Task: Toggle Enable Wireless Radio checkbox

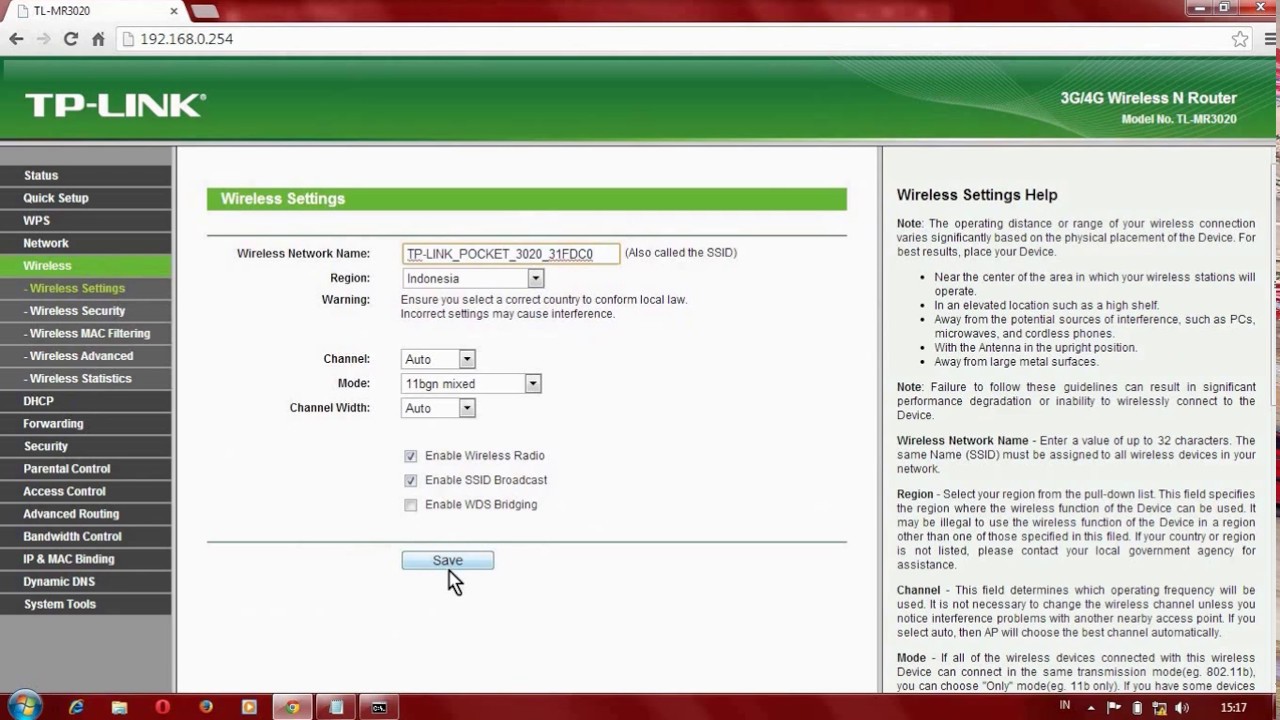Action: point(411,456)
